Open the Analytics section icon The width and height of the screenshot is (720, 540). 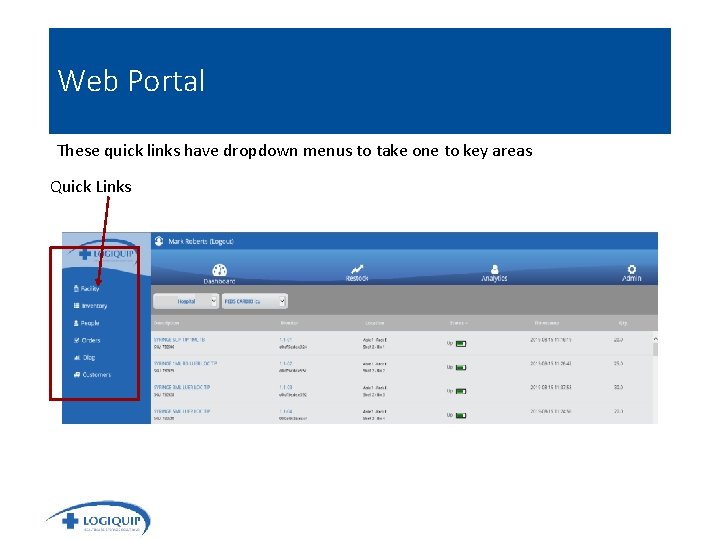tap(495, 269)
